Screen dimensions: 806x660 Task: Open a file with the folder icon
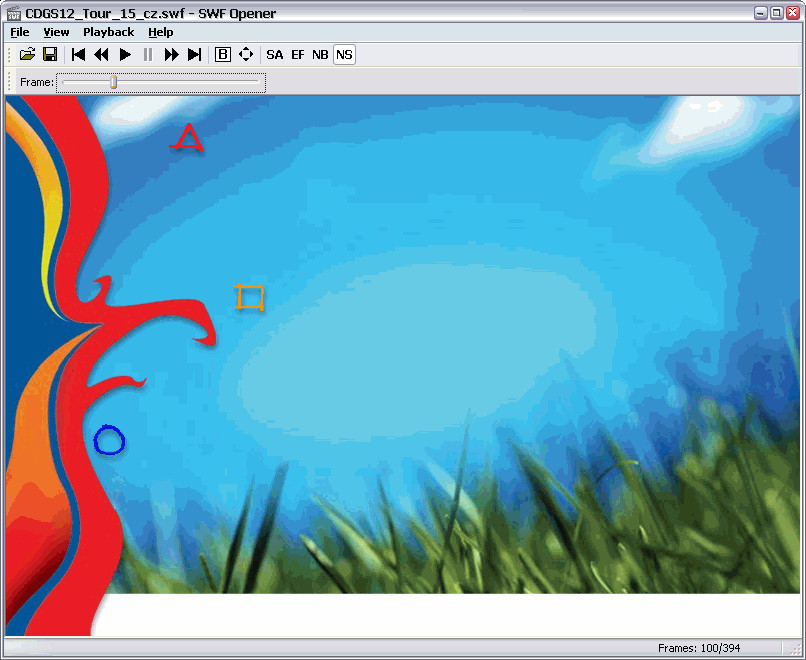coord(27,54)
